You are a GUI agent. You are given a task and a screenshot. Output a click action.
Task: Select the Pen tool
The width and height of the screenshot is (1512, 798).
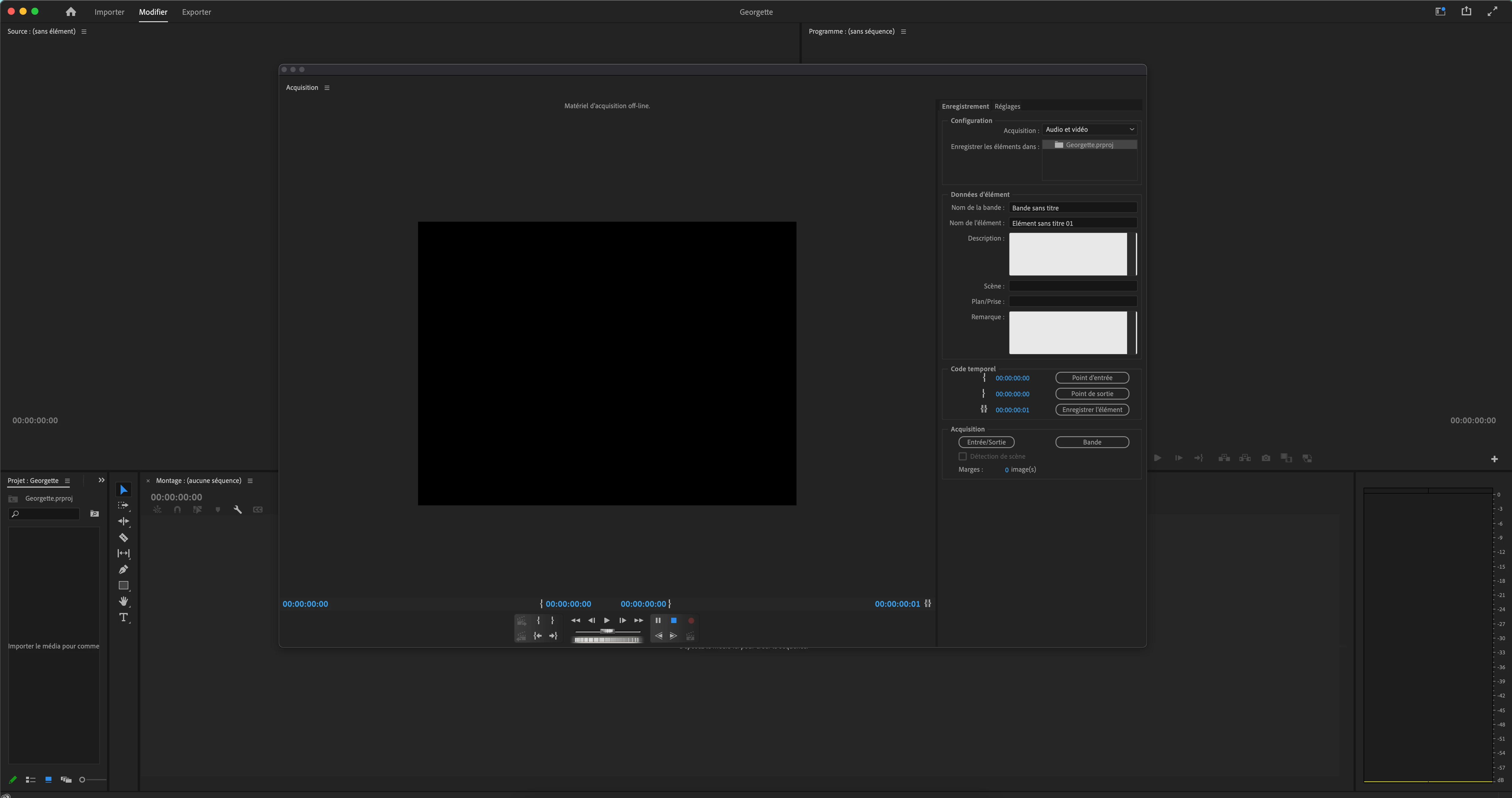123,569
